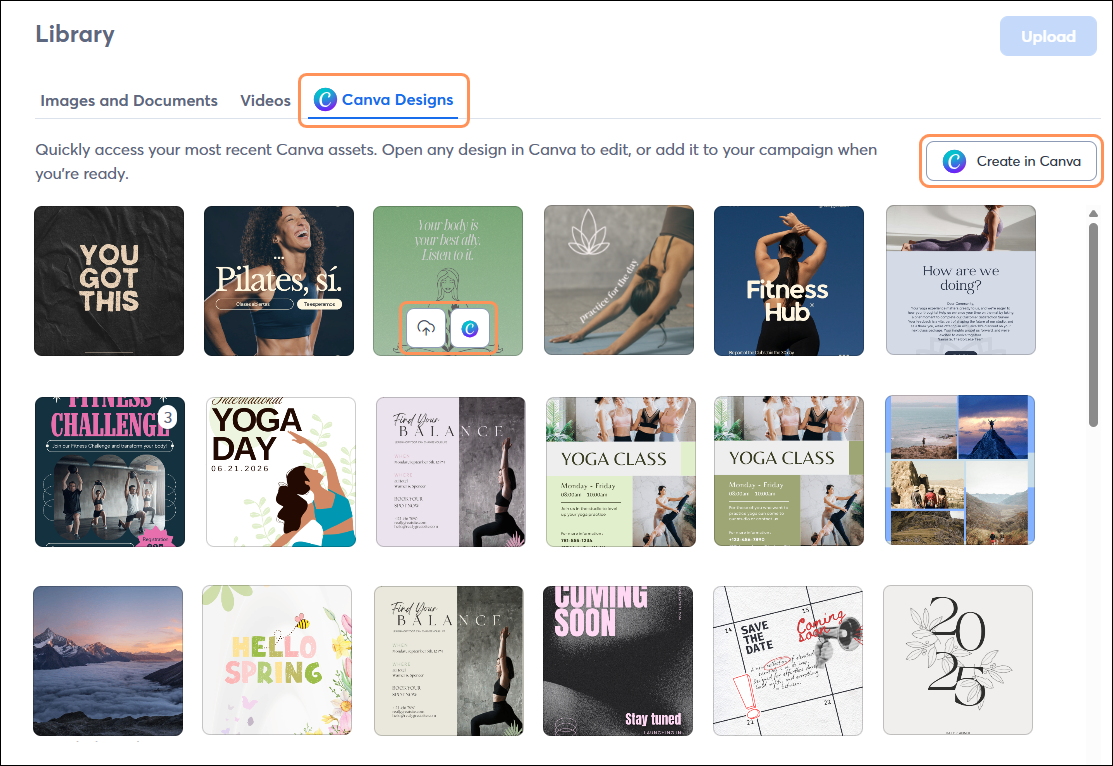Pick the pink 'Coming Soon' design
Image resolution: width=1113 pixels, height=766 pixels.
pos(618,661)
